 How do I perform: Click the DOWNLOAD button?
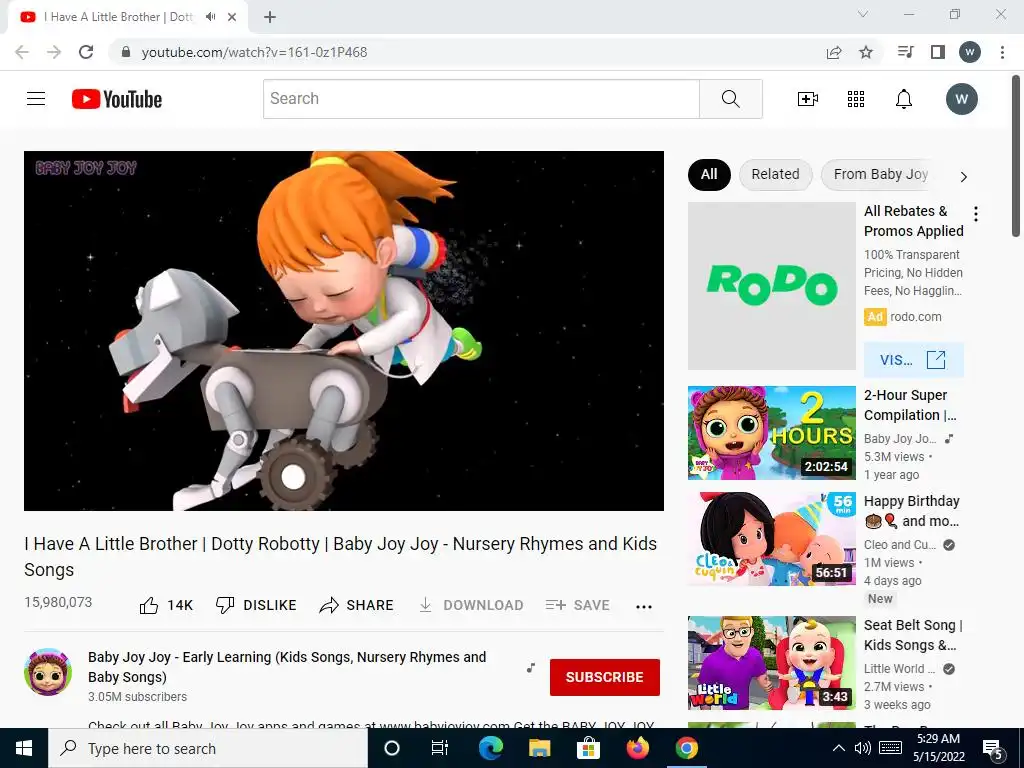471,605
